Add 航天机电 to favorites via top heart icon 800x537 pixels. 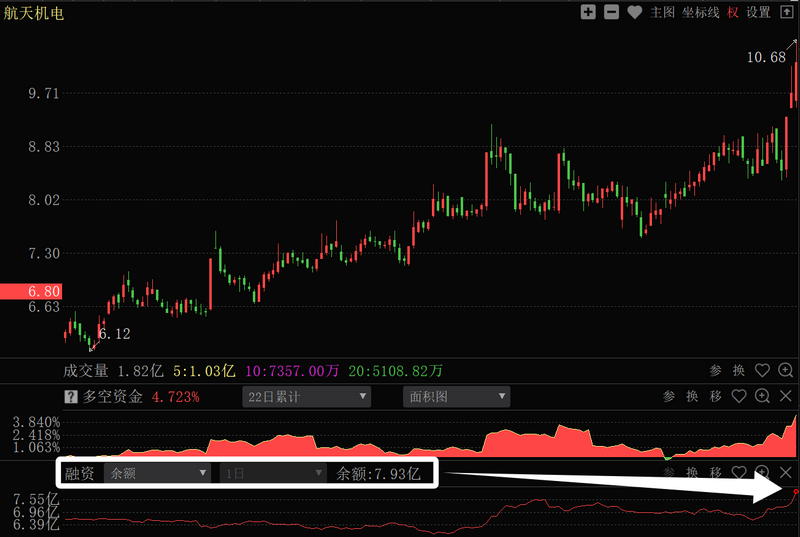pyautogui.click(x=634, y=12)
